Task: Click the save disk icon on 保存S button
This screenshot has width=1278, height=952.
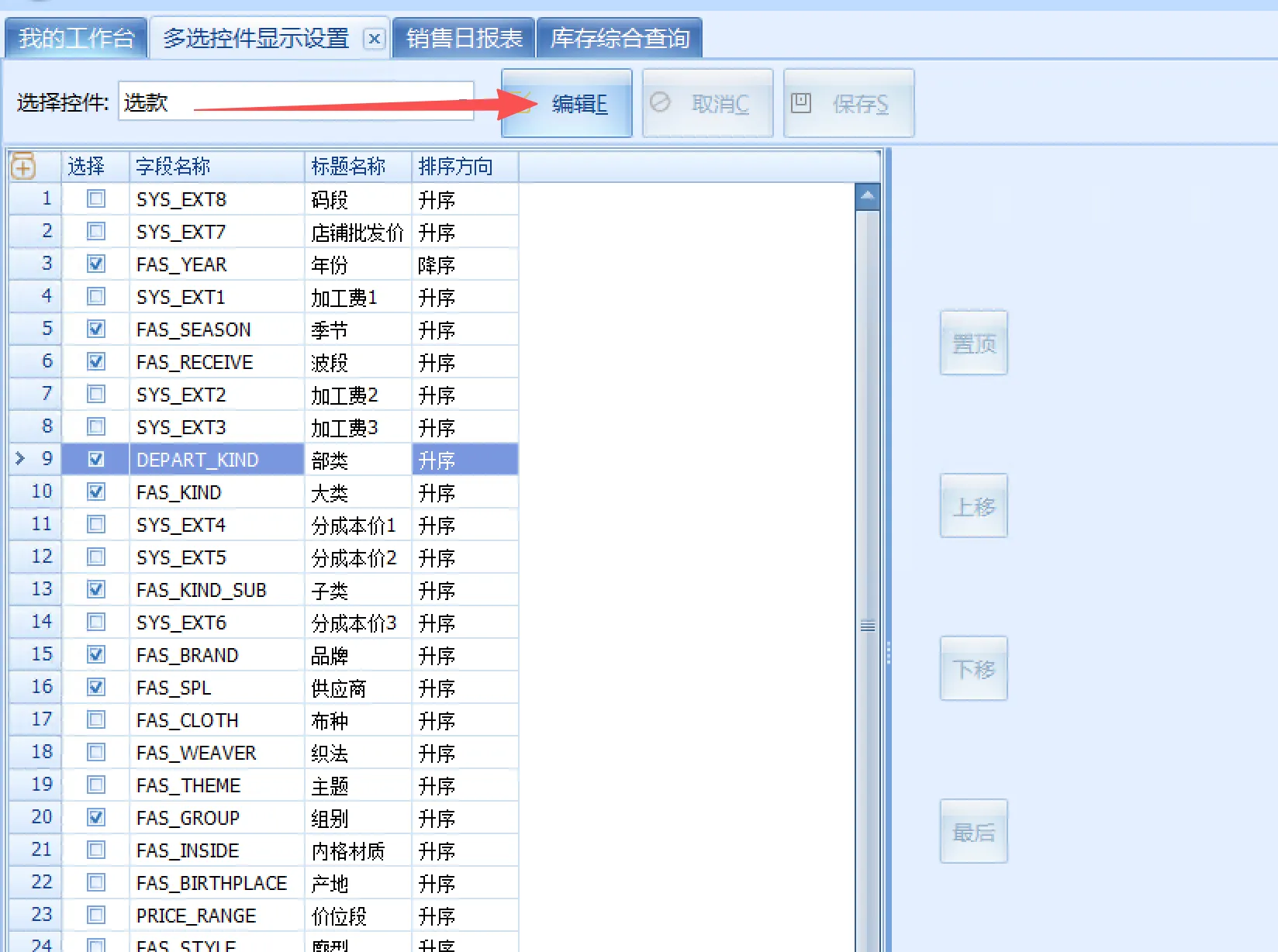Action: coord(803,103)
